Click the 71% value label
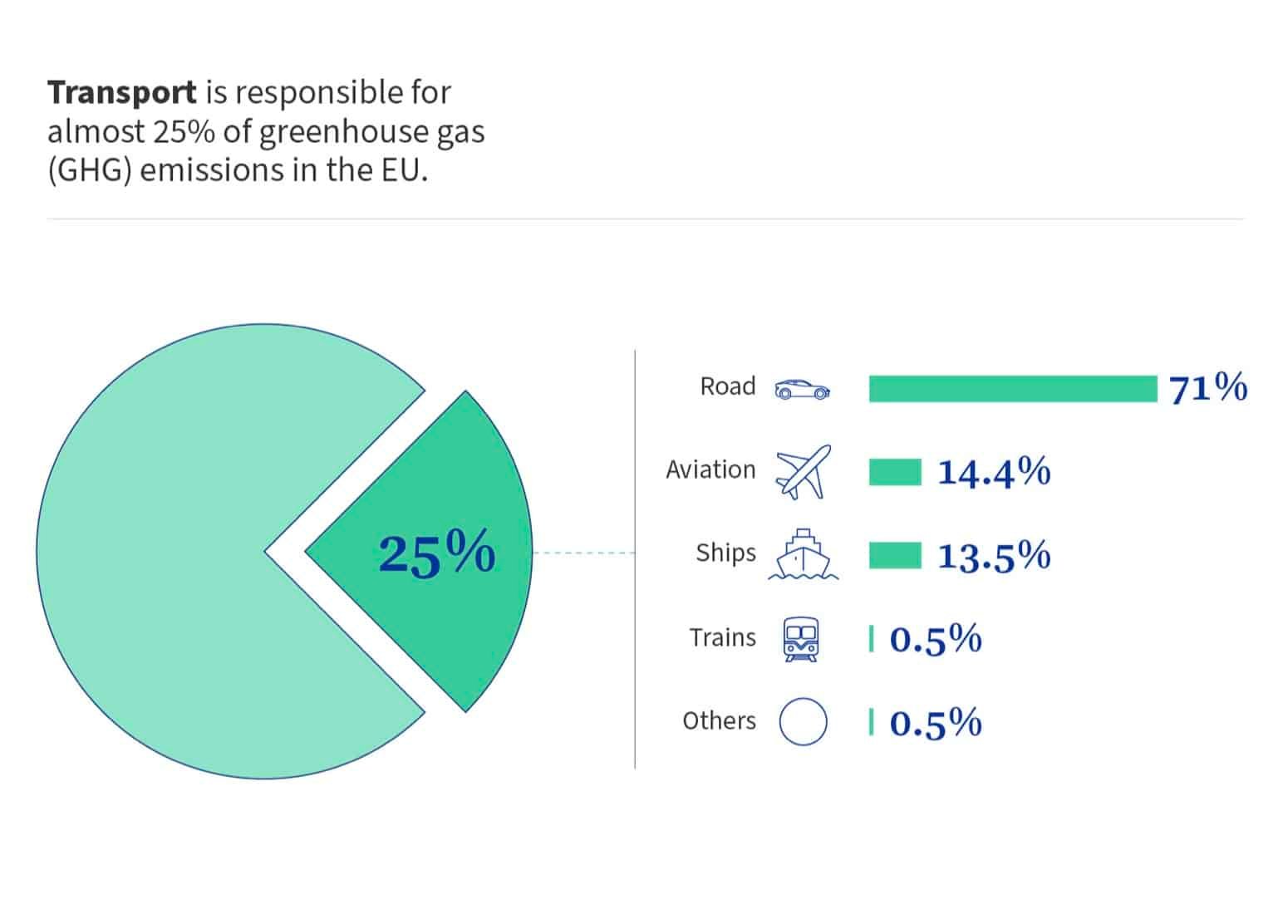Viewport: 1288px width, 924px height. pyautogui.click(x=1207, y=388)
